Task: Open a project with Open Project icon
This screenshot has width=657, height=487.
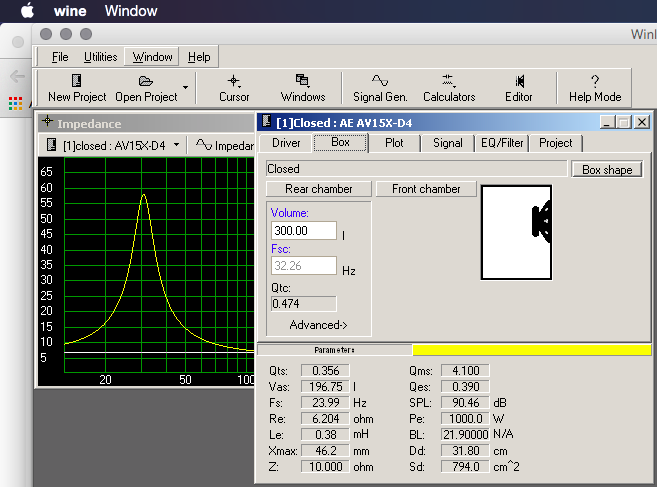Action: [x=146, y=88]
